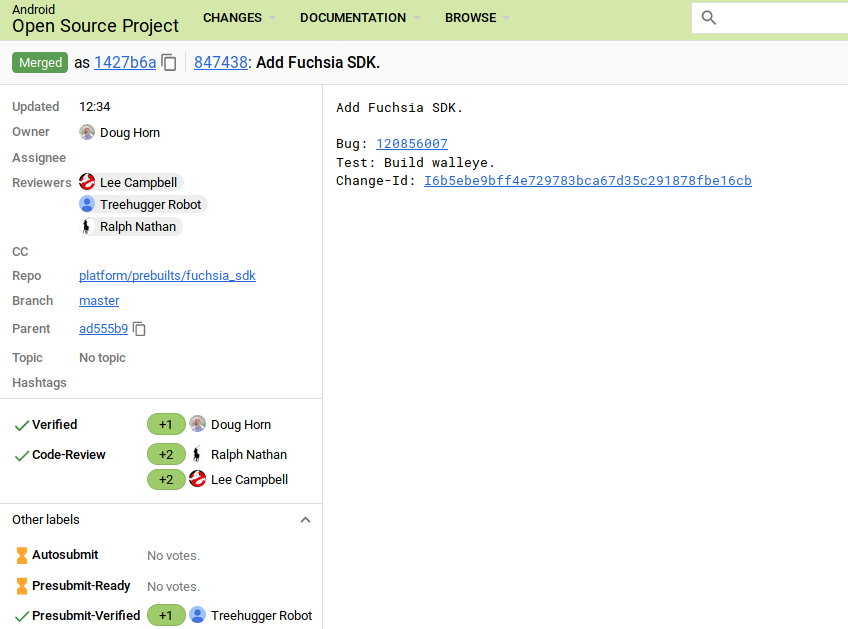848x629 pixels.
Task: Click Autosubmit 'No votes.' text
Action: click(174, 555)
